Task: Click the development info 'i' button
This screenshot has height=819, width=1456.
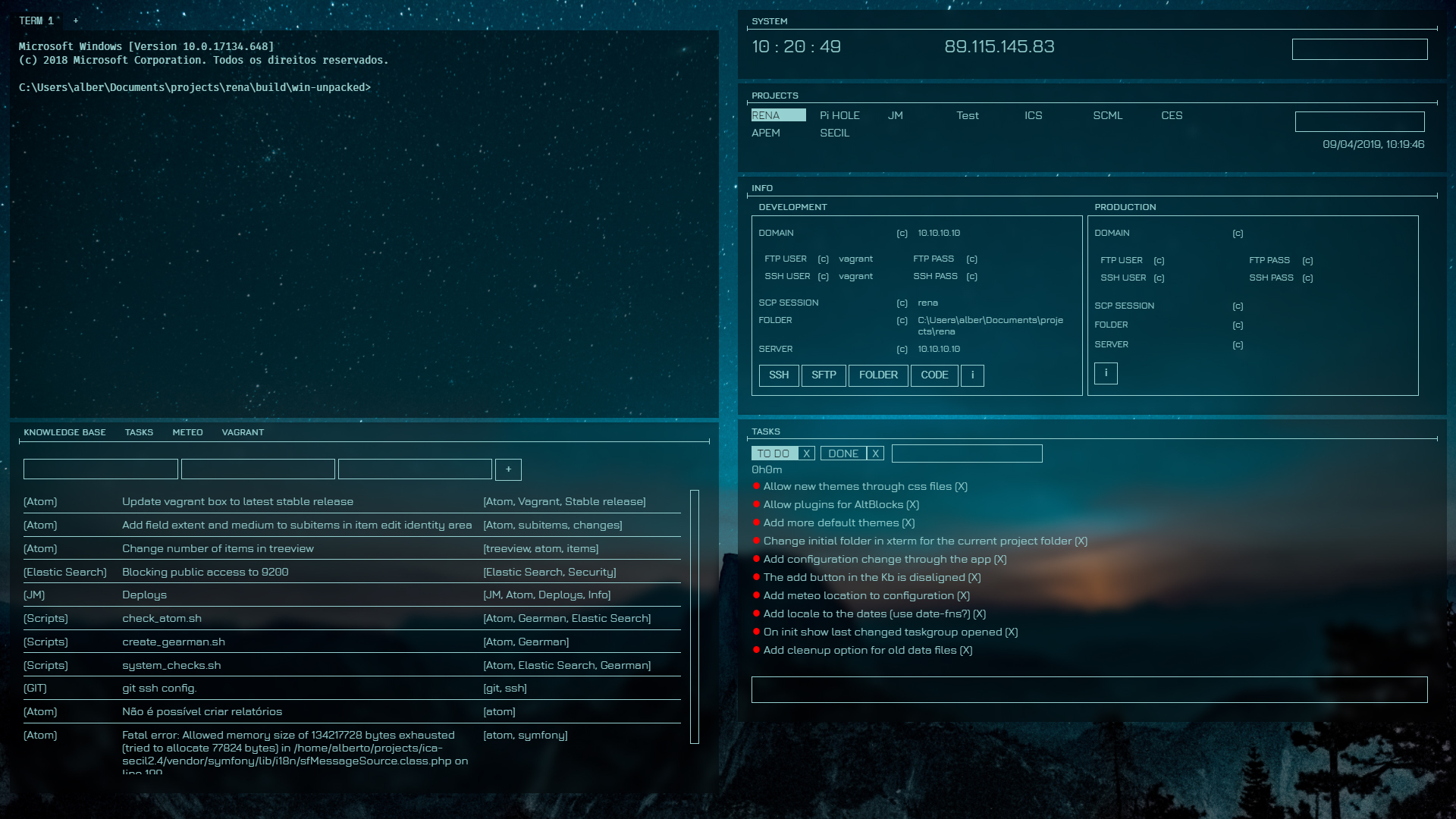Action: coord(972,375)
